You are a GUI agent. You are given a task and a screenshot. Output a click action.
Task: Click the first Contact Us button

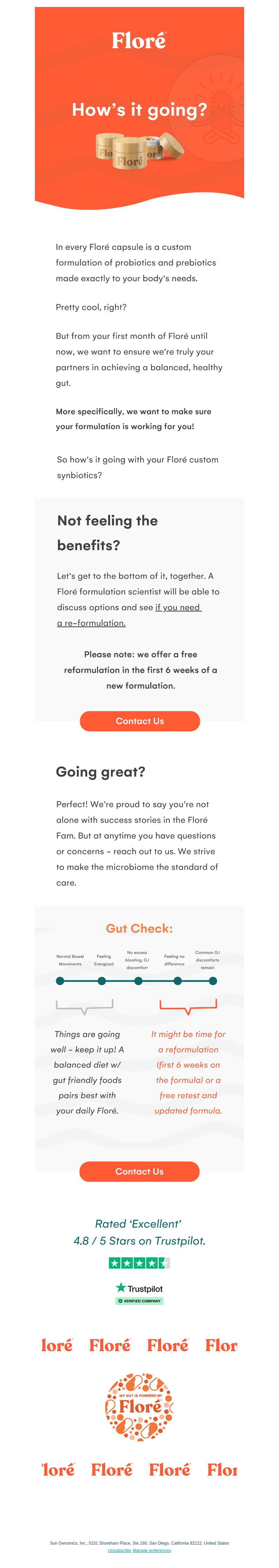(139, 721)
